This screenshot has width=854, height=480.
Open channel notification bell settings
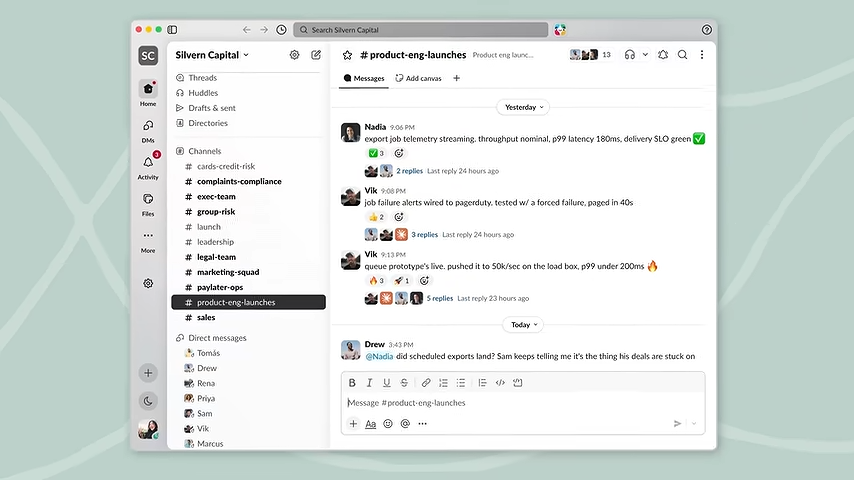(663, 54)
